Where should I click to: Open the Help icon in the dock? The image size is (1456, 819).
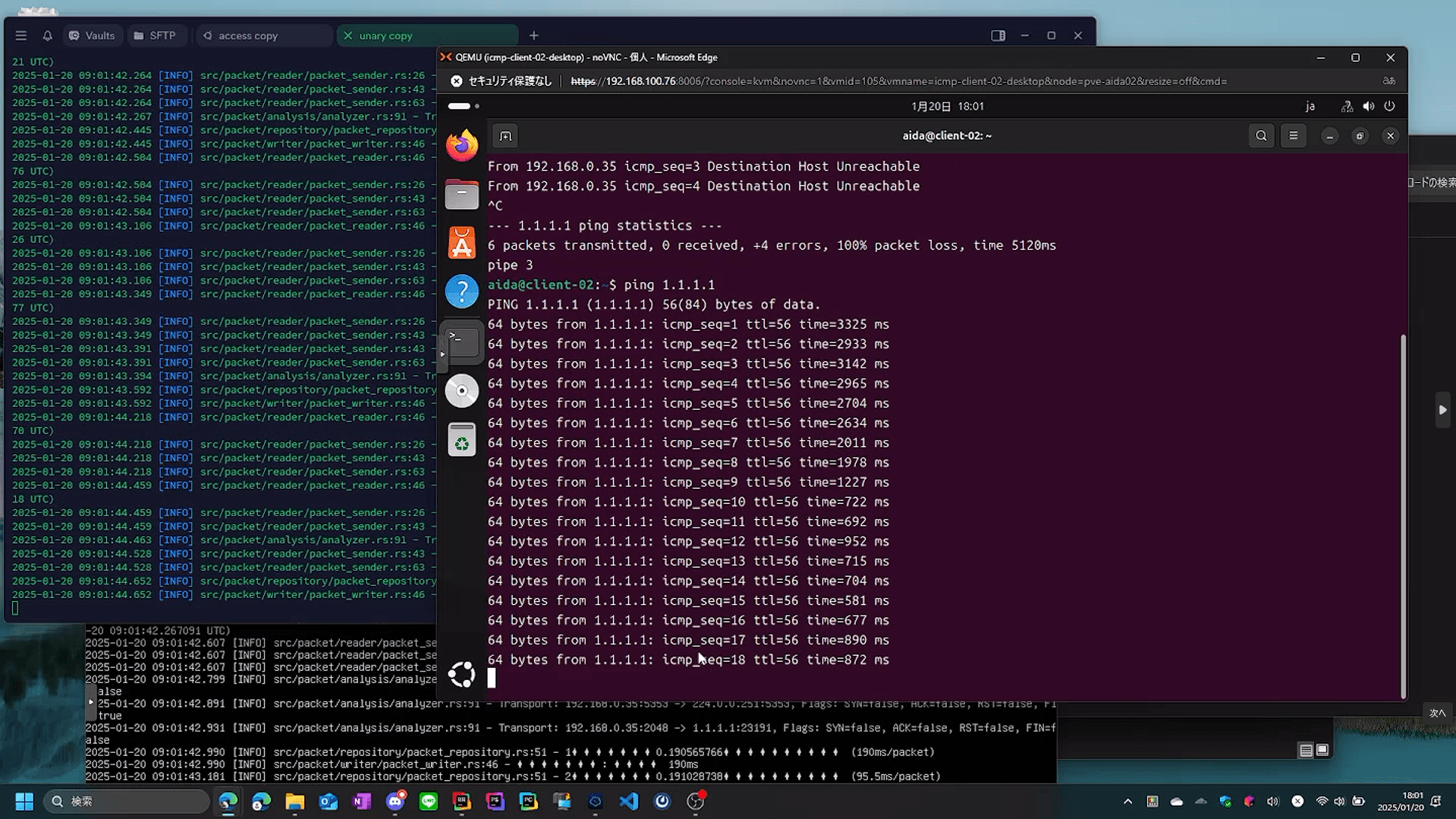click(461, 291)
